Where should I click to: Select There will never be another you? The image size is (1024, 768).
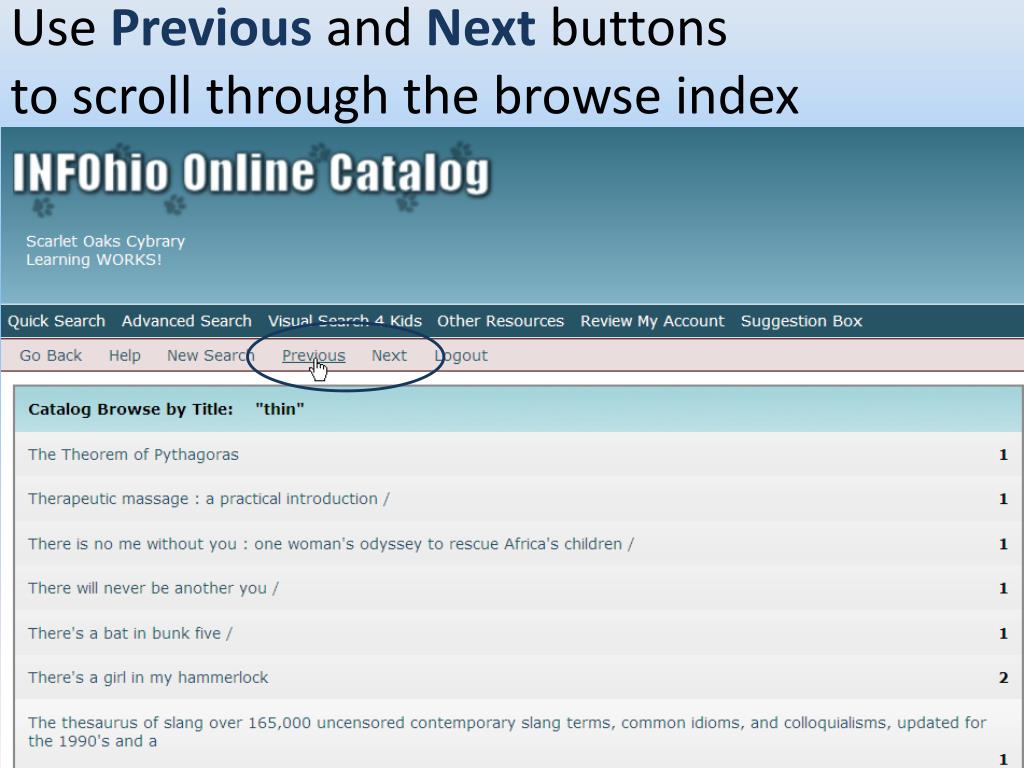pyautogui.click(x=153, y=588)
